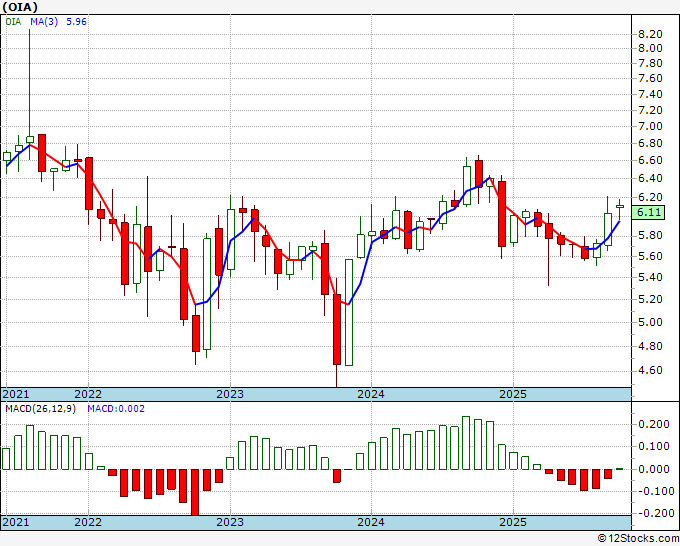This screenshot has height=546, width=680.
Task: Click the 2025 label on MACD axis
Action: (x=513, y=522)
